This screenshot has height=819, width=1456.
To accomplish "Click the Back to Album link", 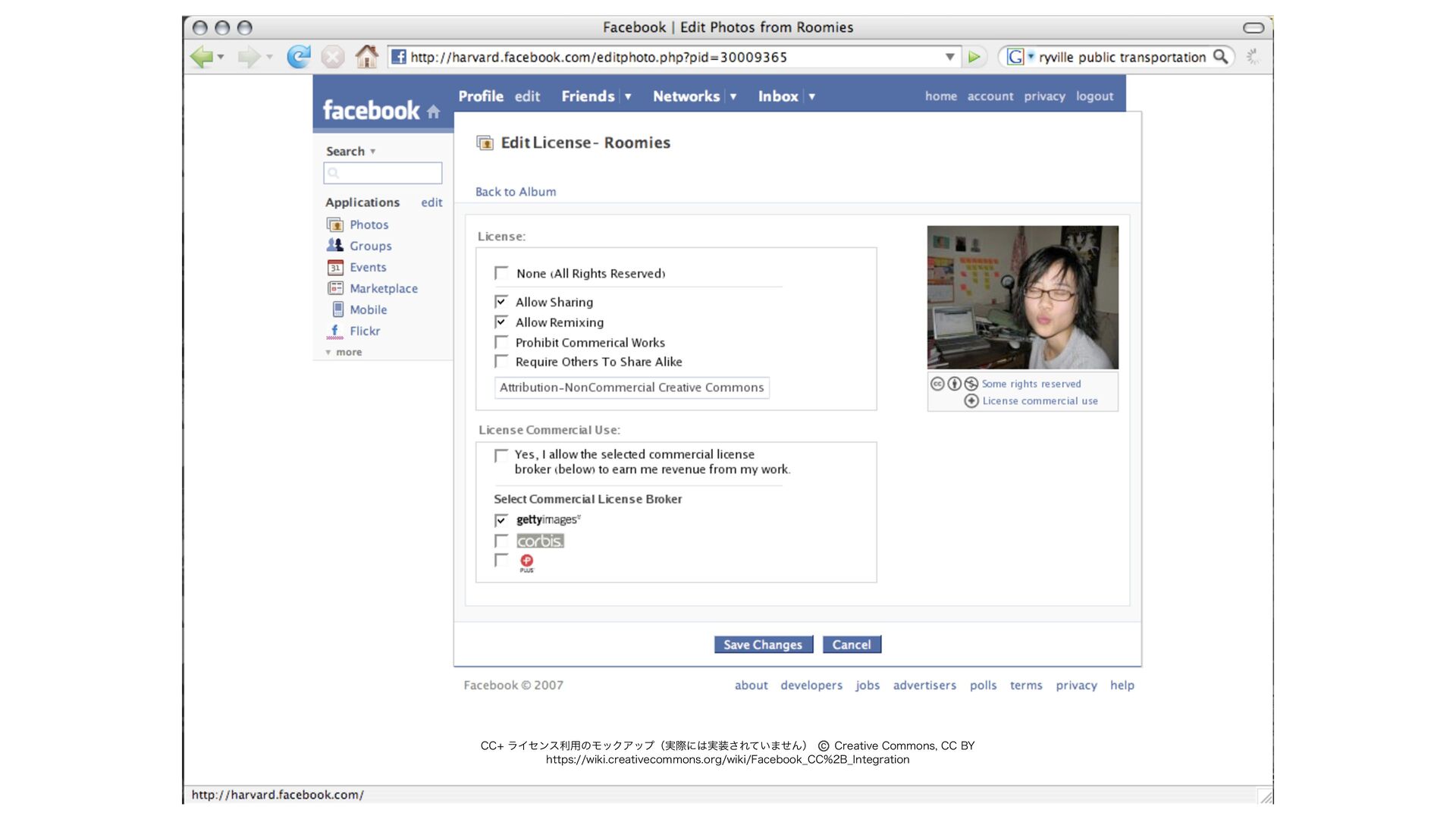I will point(516,192).
